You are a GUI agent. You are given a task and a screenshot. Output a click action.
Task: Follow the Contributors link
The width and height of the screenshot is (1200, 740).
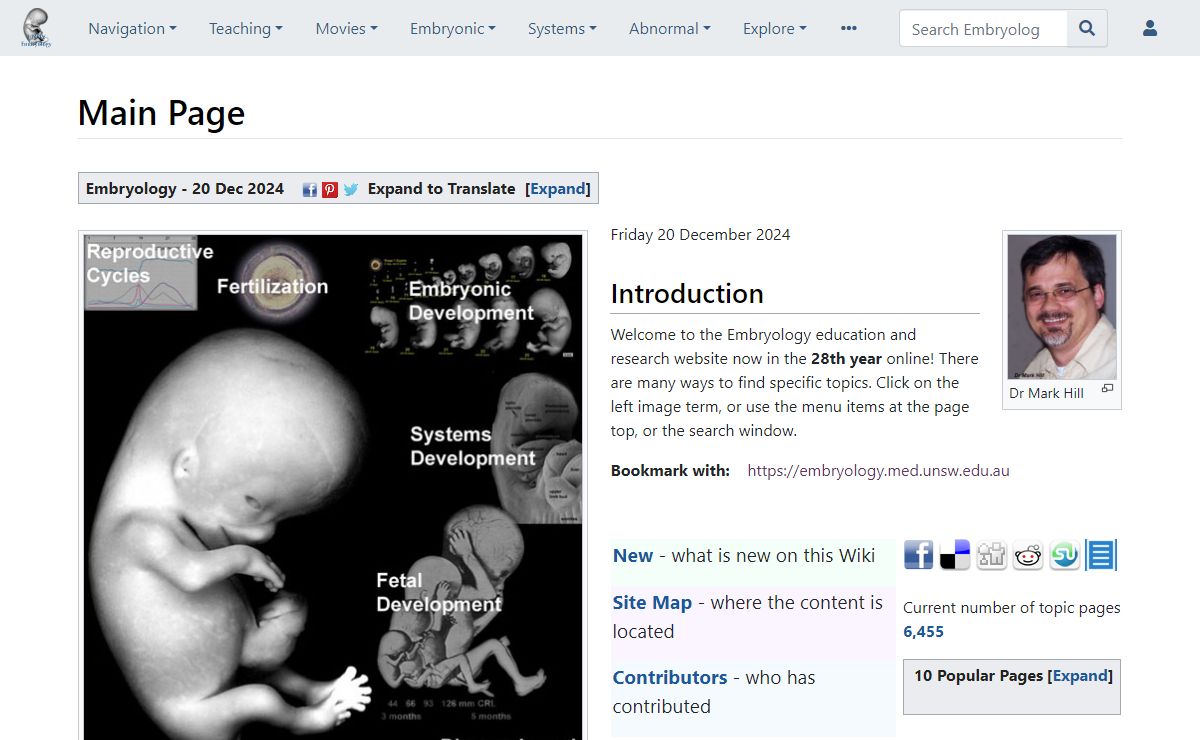coord(670,677)
